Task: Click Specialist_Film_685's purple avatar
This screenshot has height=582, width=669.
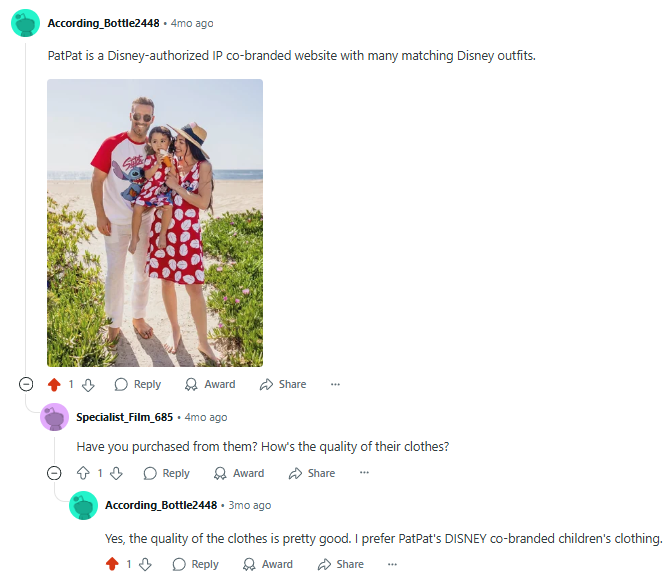Action: point(54,417)
